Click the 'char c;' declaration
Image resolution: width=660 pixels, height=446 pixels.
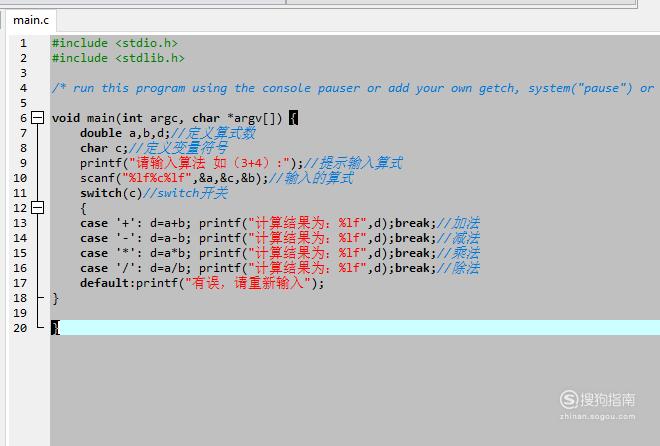pos(104,148)
